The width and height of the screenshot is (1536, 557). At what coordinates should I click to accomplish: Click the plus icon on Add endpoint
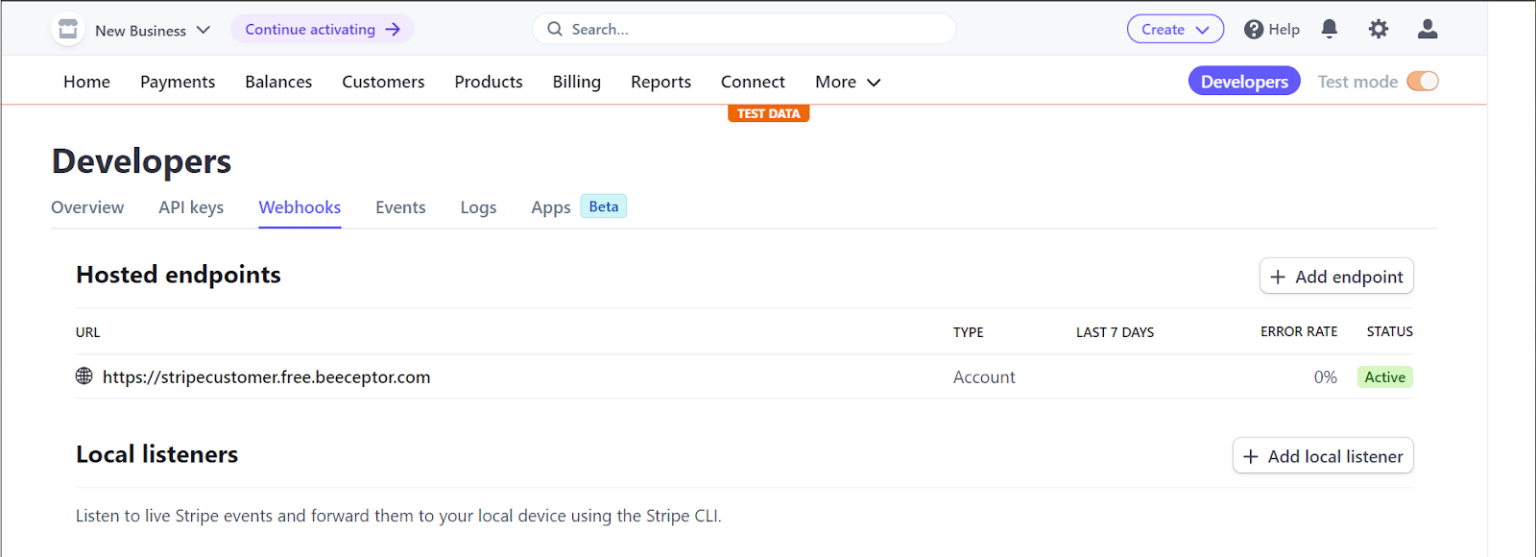(x=1277, y=277)
